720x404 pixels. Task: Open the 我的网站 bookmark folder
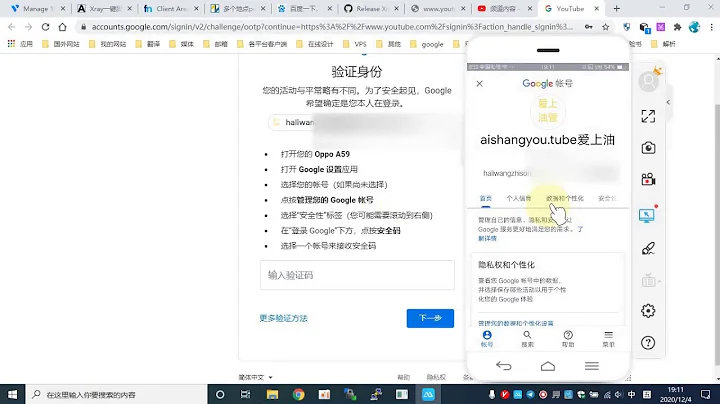pos(108,44)
